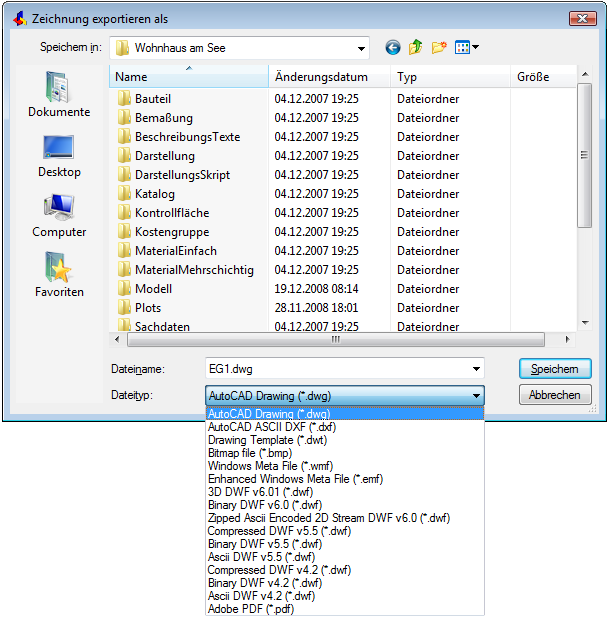Click the MaterialEinfach folder icon

pos(124,251)
